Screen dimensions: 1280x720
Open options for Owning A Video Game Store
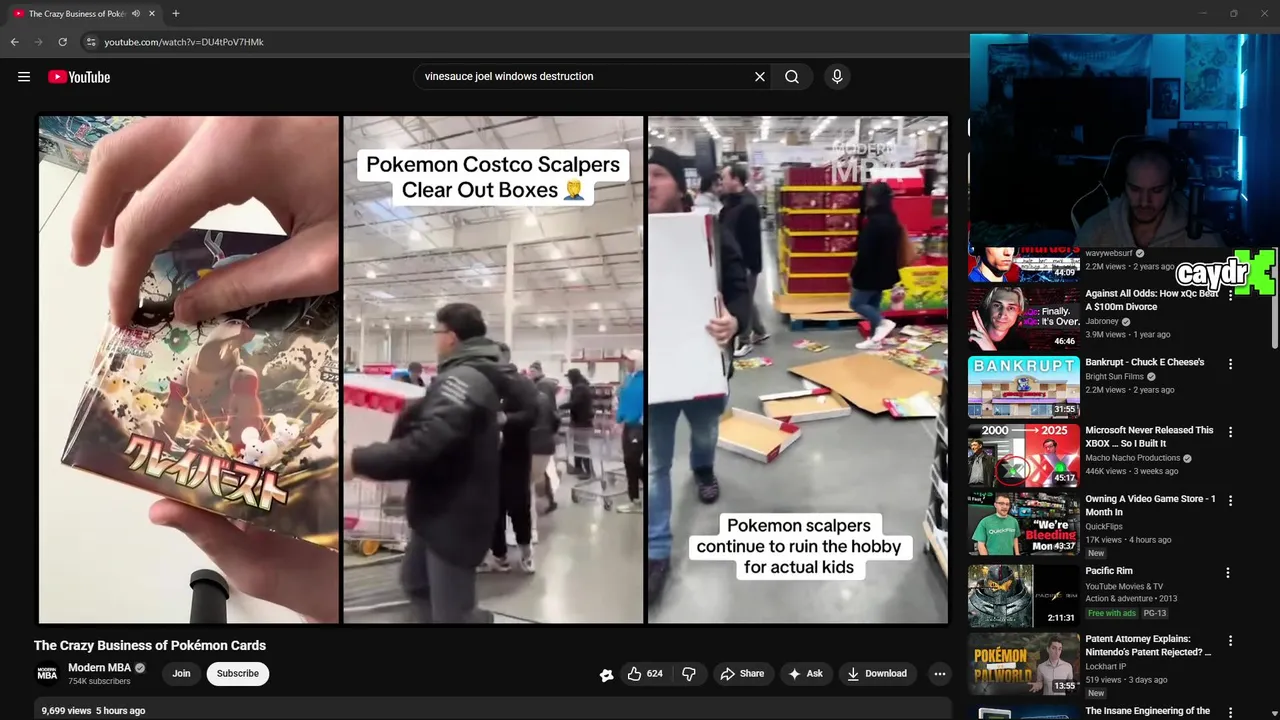click(1230, 501)
